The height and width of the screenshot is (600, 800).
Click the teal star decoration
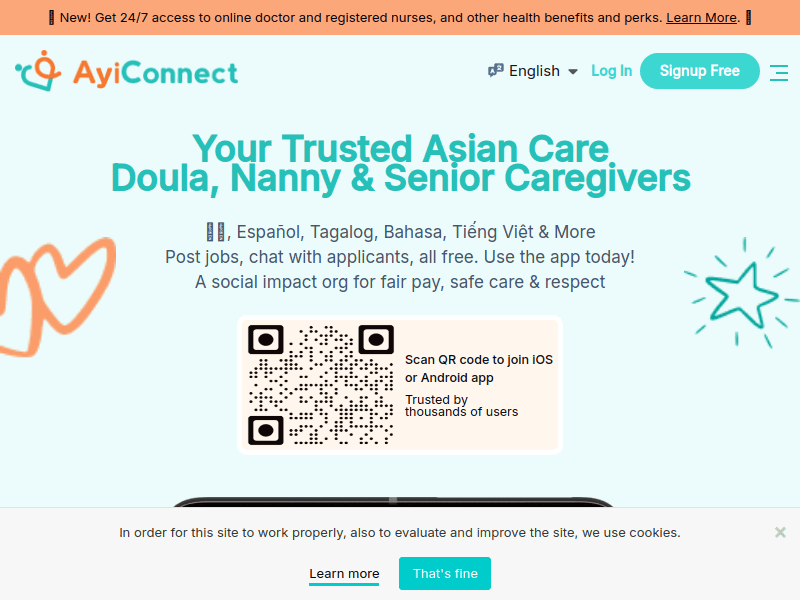(741, 291)
